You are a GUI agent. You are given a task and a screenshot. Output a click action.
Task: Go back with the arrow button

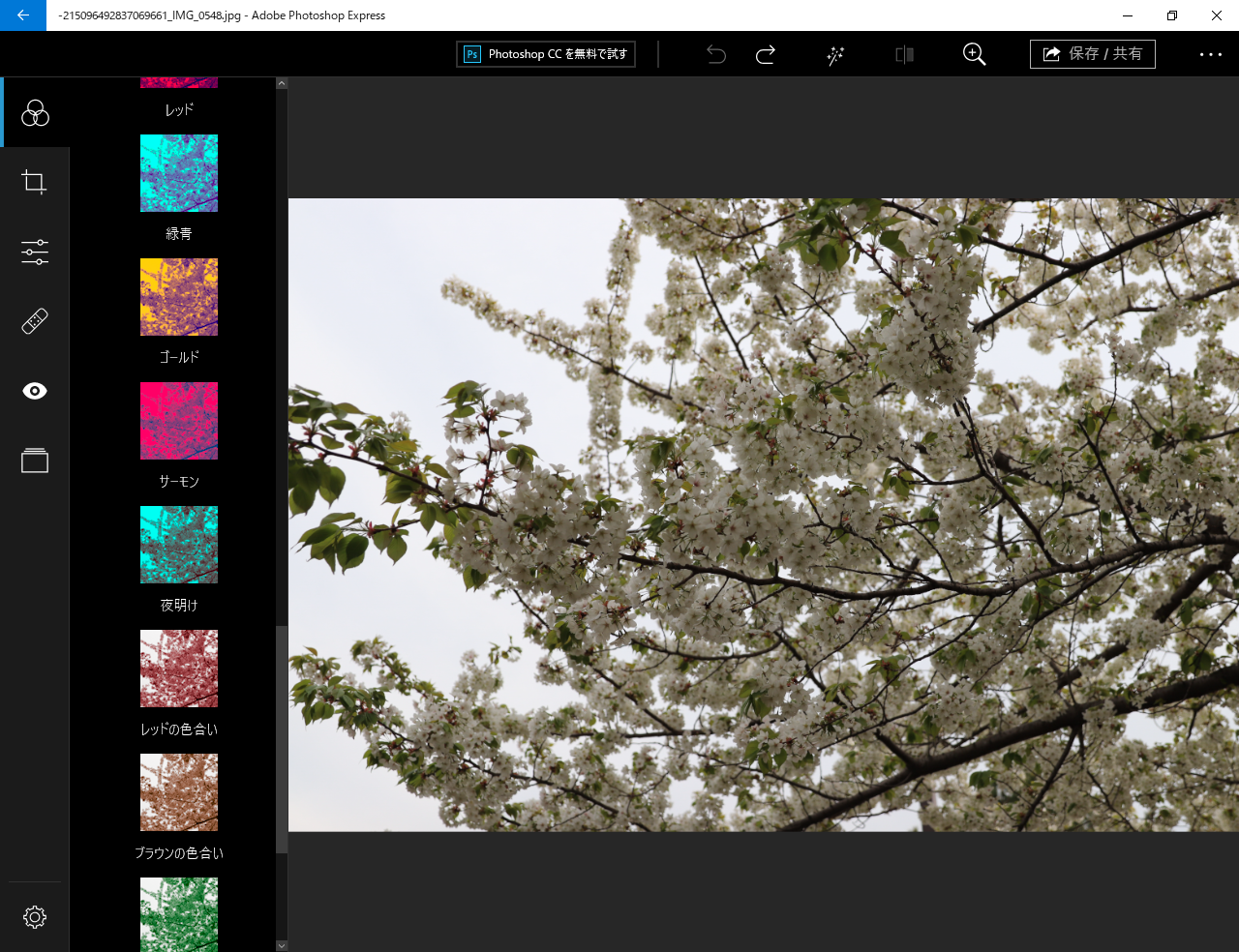23,15
